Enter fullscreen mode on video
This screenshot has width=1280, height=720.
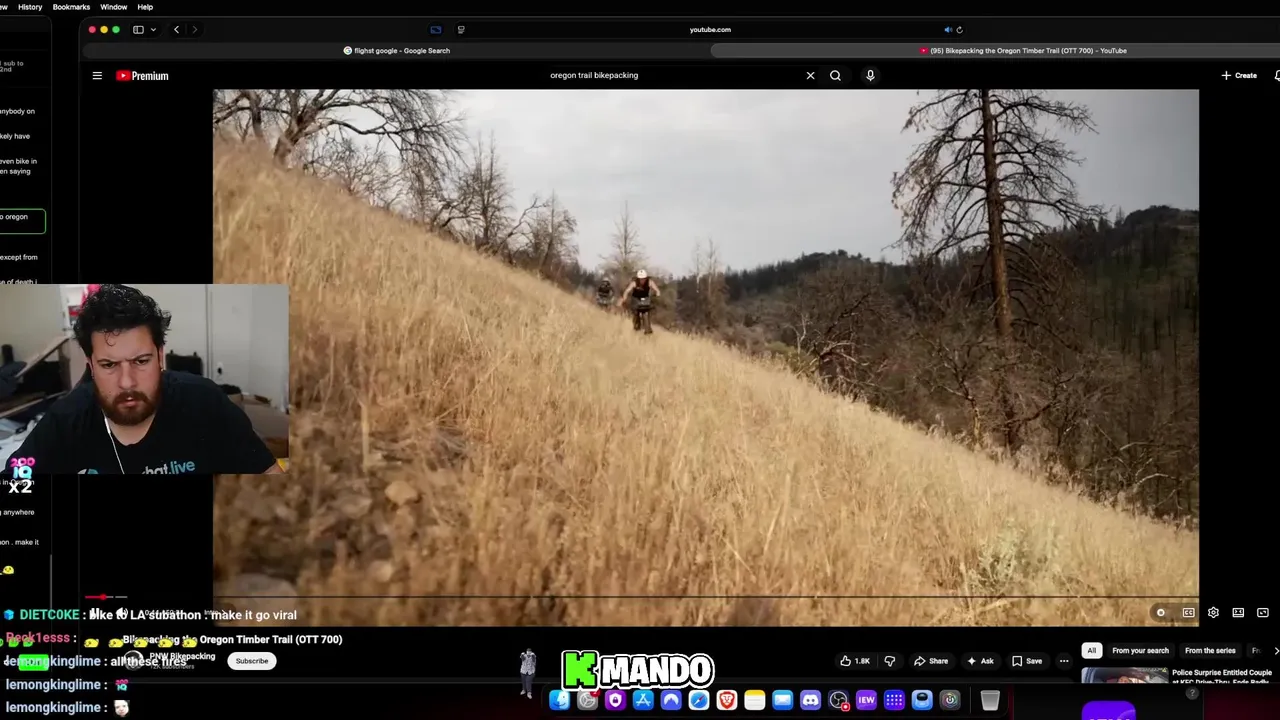1263,613
